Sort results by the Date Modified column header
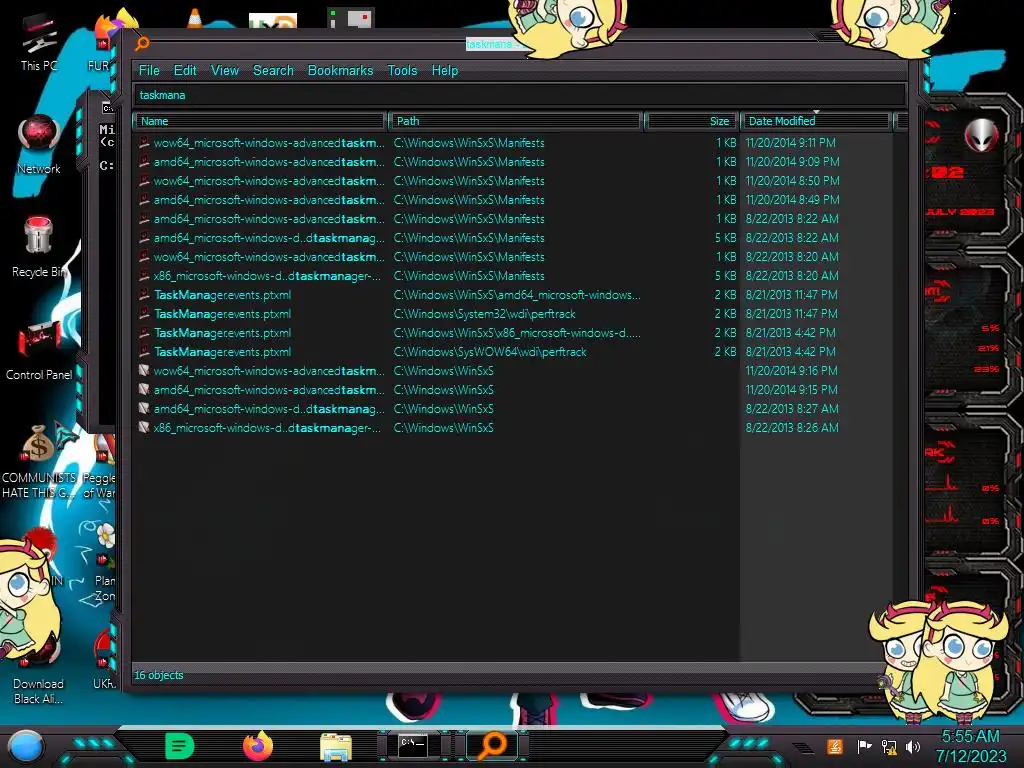The height and width of the screenshot is (768, 1024). point(816,121)
